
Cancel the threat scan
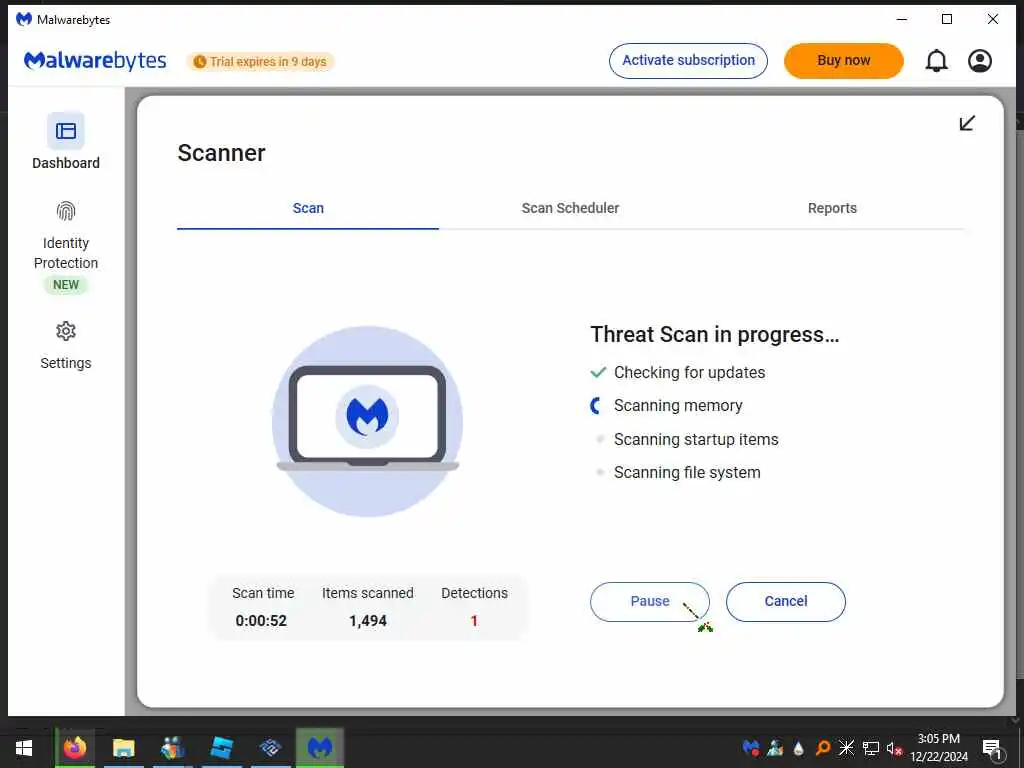click(x=786, y=601)
